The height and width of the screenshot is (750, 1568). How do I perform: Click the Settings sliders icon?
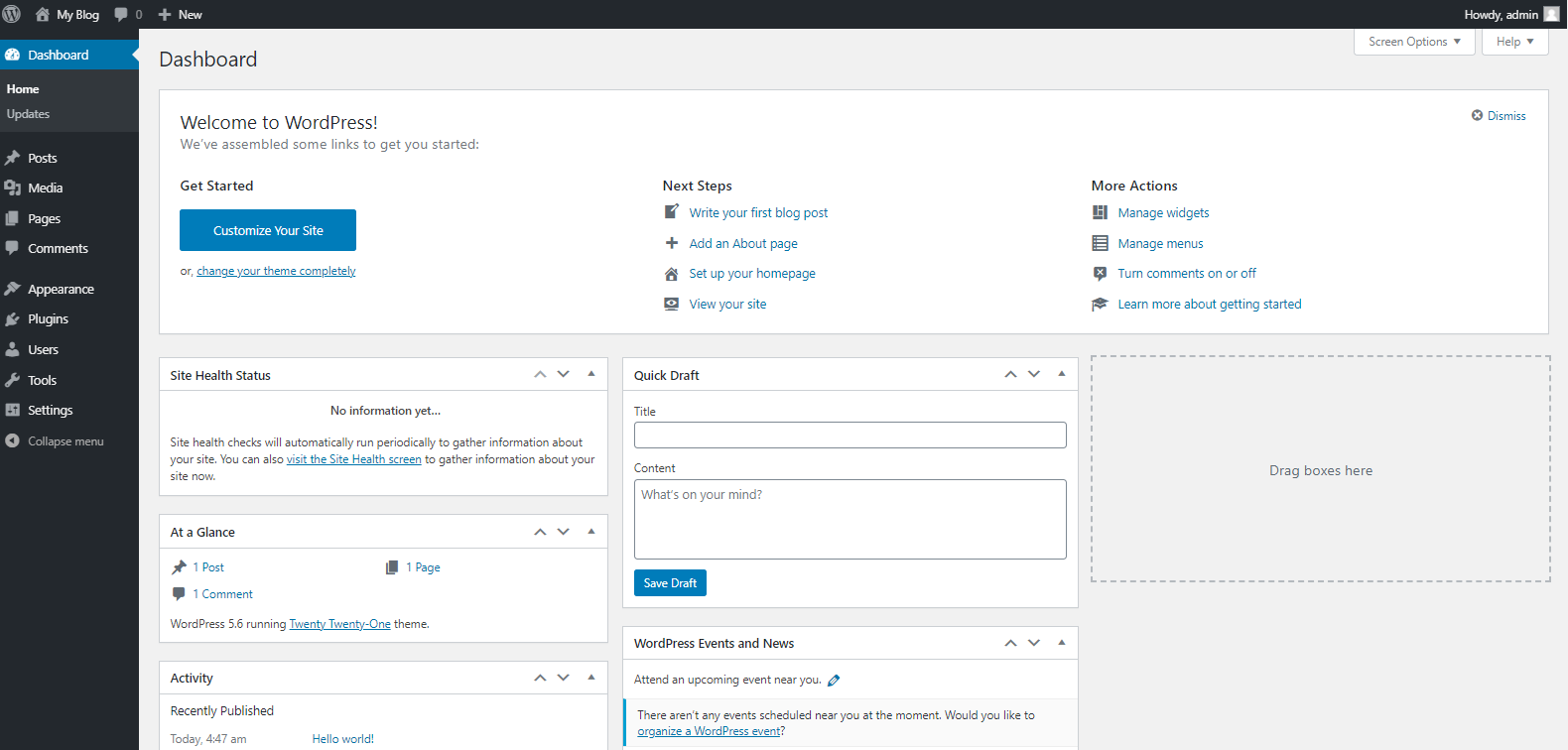[x=12, y=410]
